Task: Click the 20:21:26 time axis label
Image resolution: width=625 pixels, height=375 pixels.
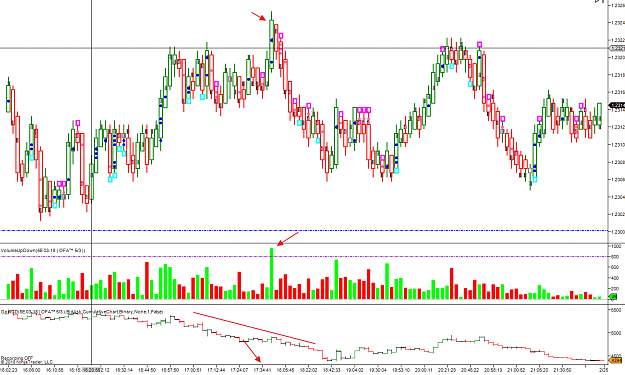Action: 447,370
